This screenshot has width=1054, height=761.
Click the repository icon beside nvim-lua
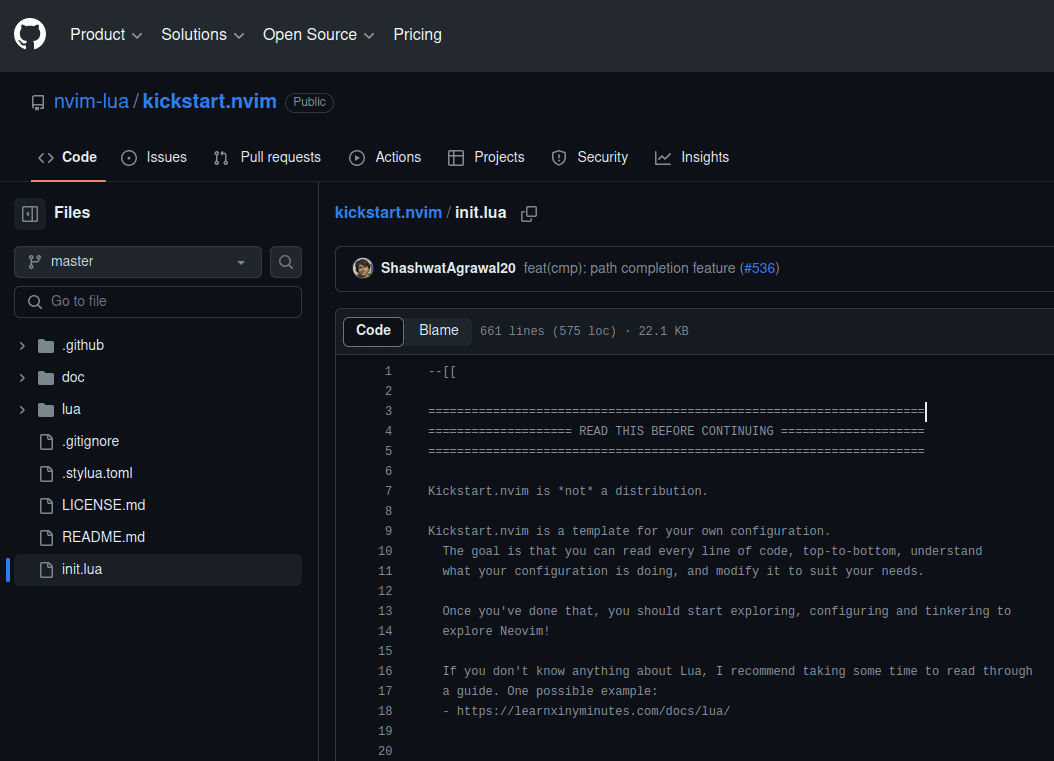click(x=38, y=102)
